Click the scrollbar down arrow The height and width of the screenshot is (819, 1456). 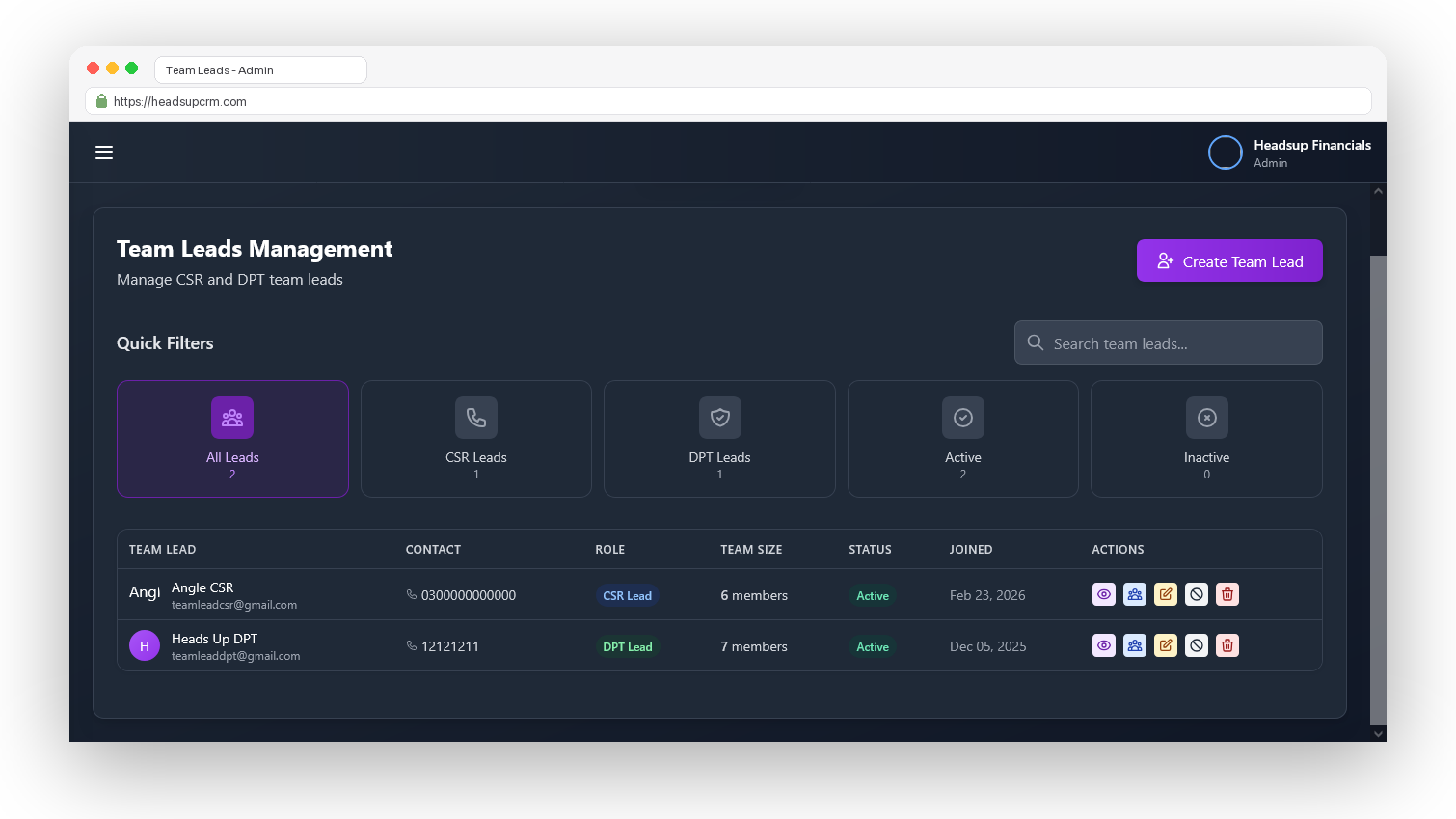[x=1378, y=734]
